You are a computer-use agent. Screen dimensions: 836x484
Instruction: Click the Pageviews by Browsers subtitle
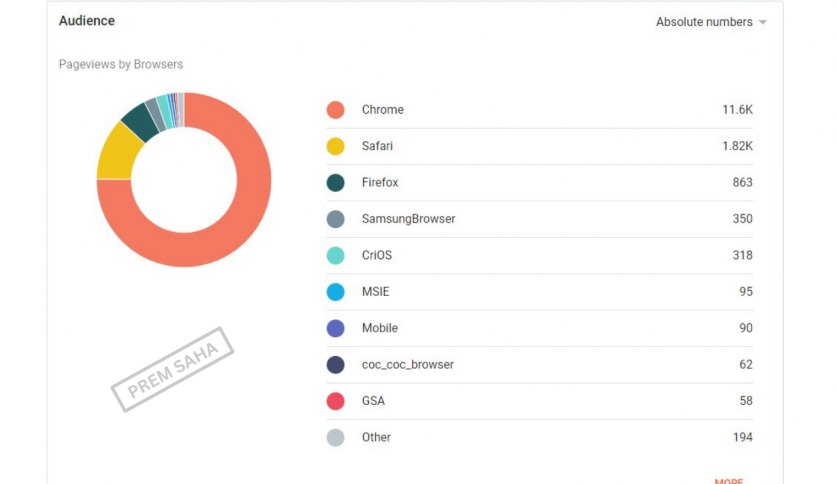tap(121, 65)
